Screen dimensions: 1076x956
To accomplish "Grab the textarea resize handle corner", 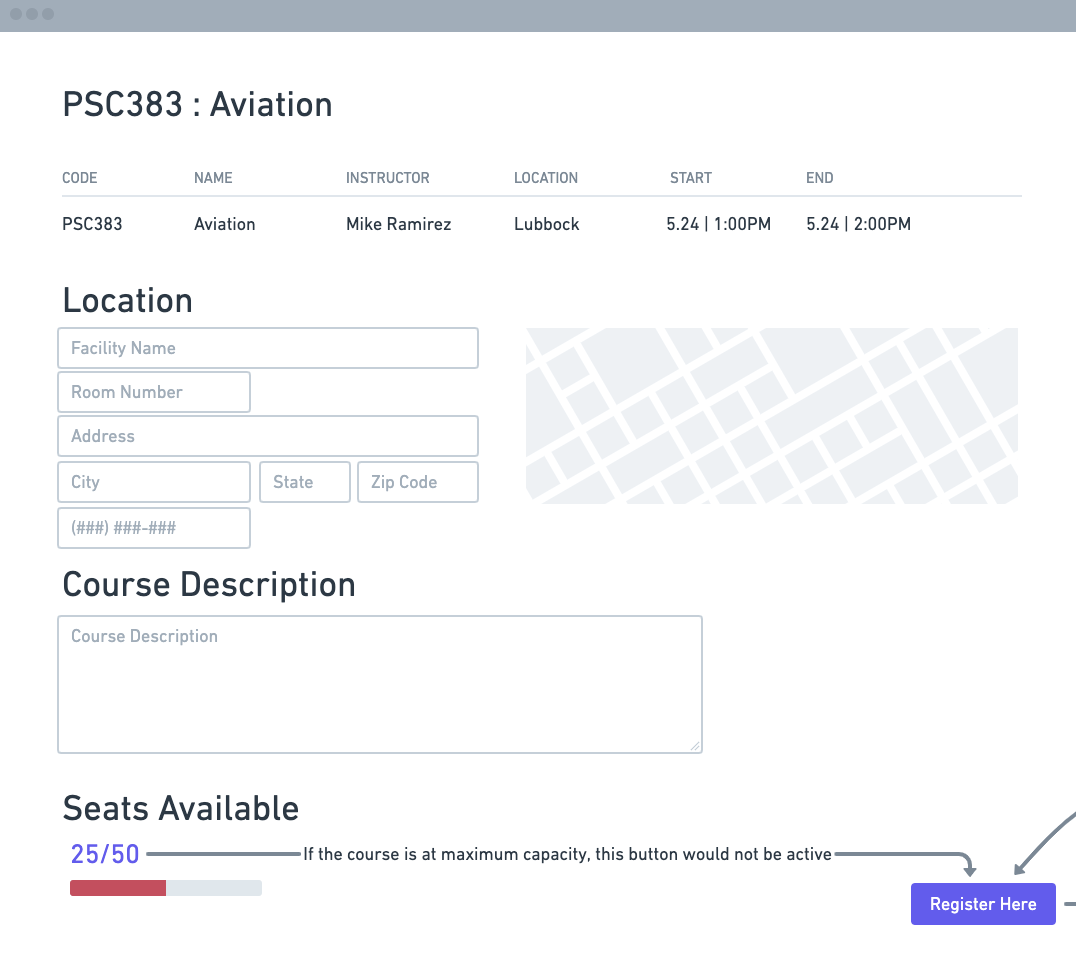I will (x=694, y=746).
